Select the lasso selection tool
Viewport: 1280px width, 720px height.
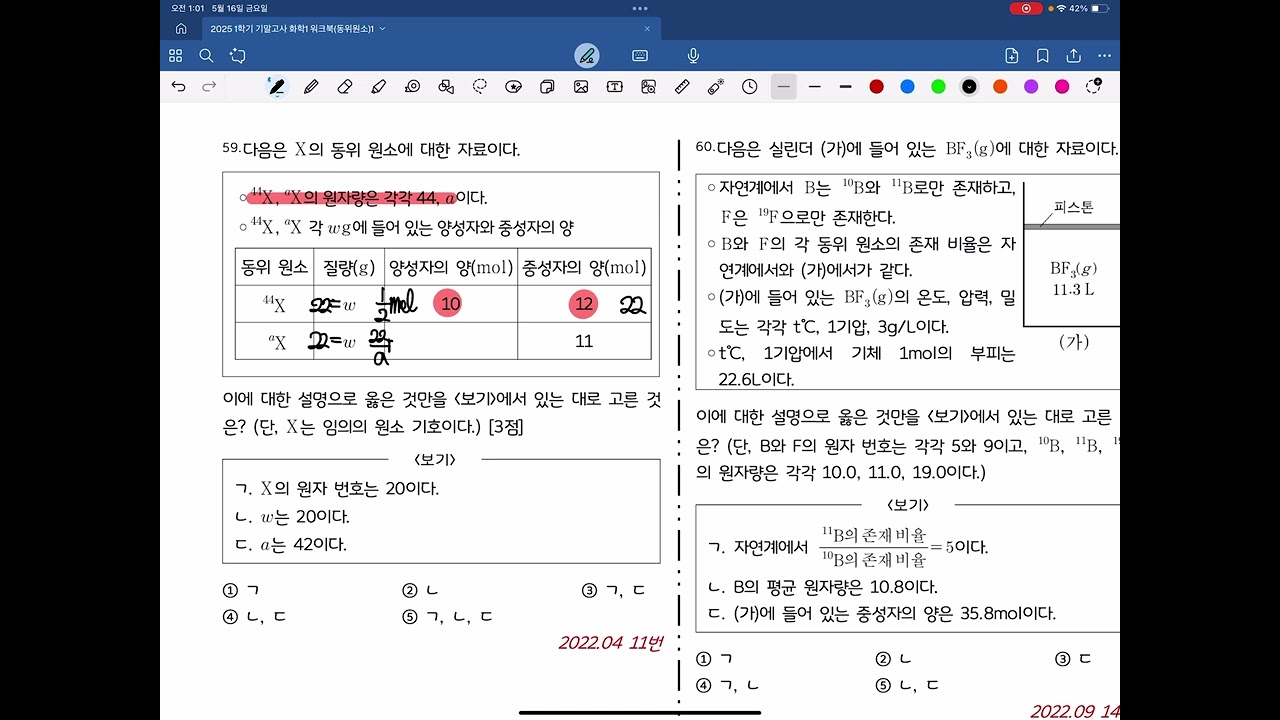pos(480,87)
